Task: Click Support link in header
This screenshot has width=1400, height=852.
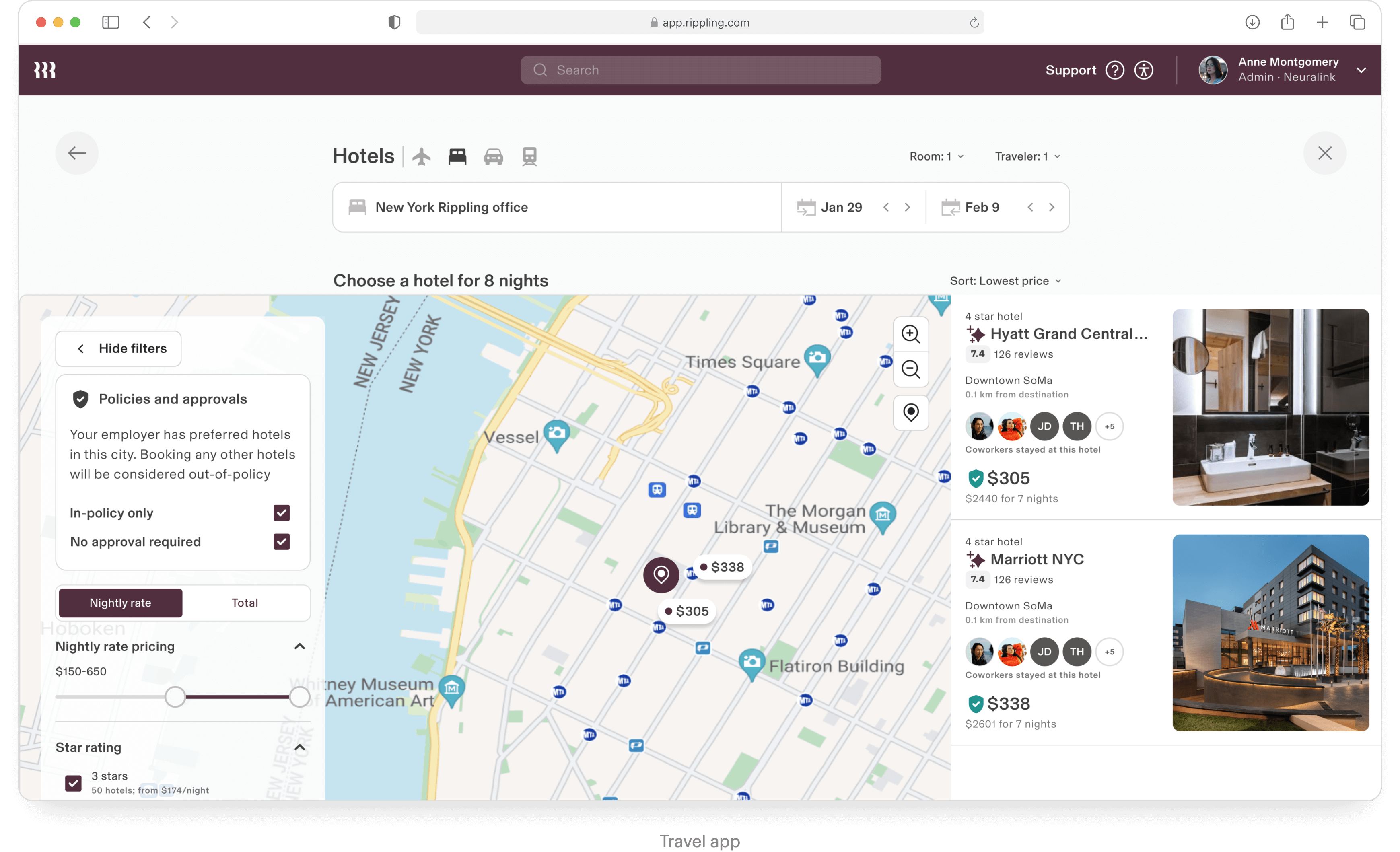Action: click(1071, 70)
